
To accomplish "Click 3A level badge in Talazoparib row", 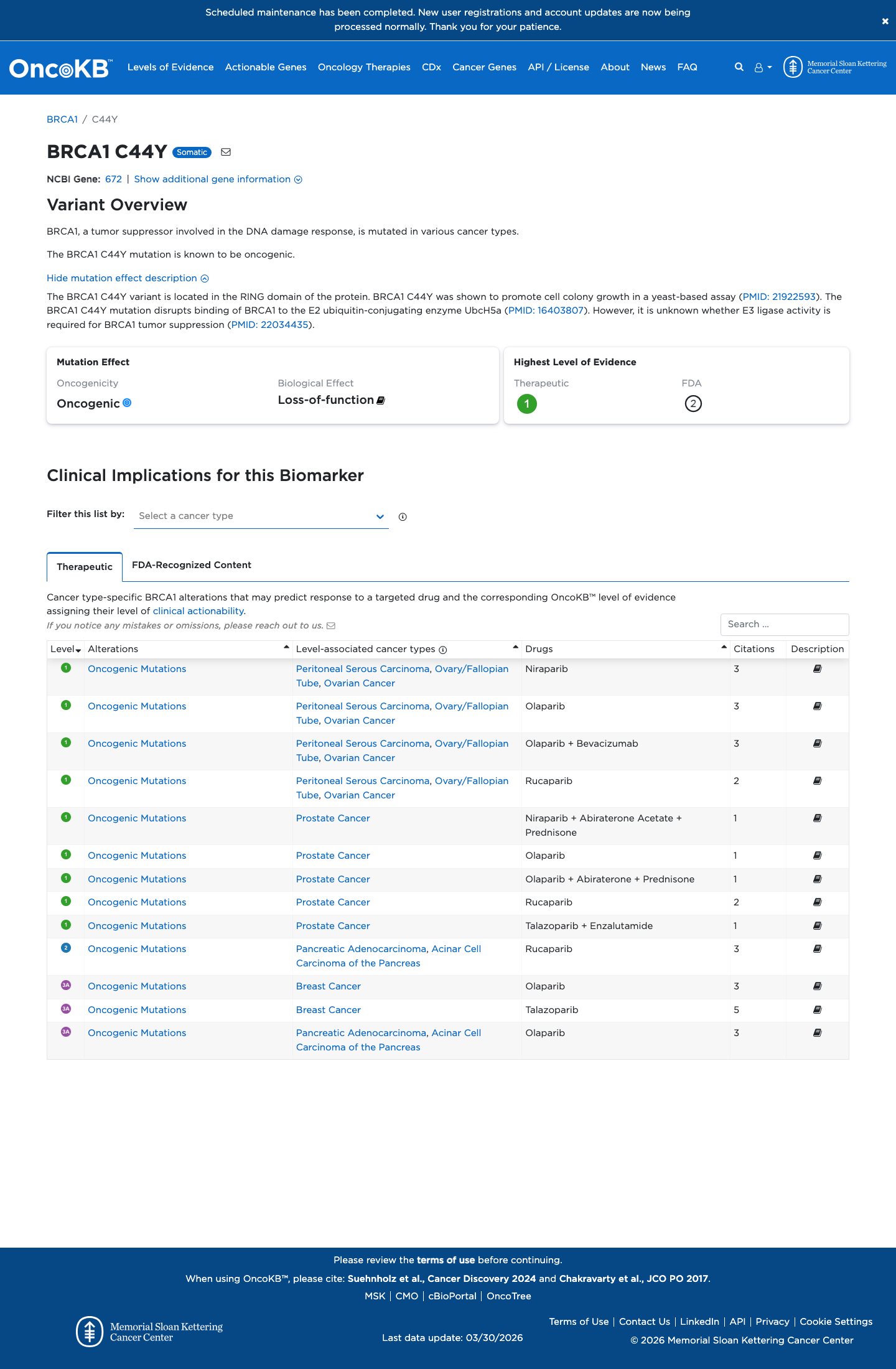I will tap(66, 1009).
